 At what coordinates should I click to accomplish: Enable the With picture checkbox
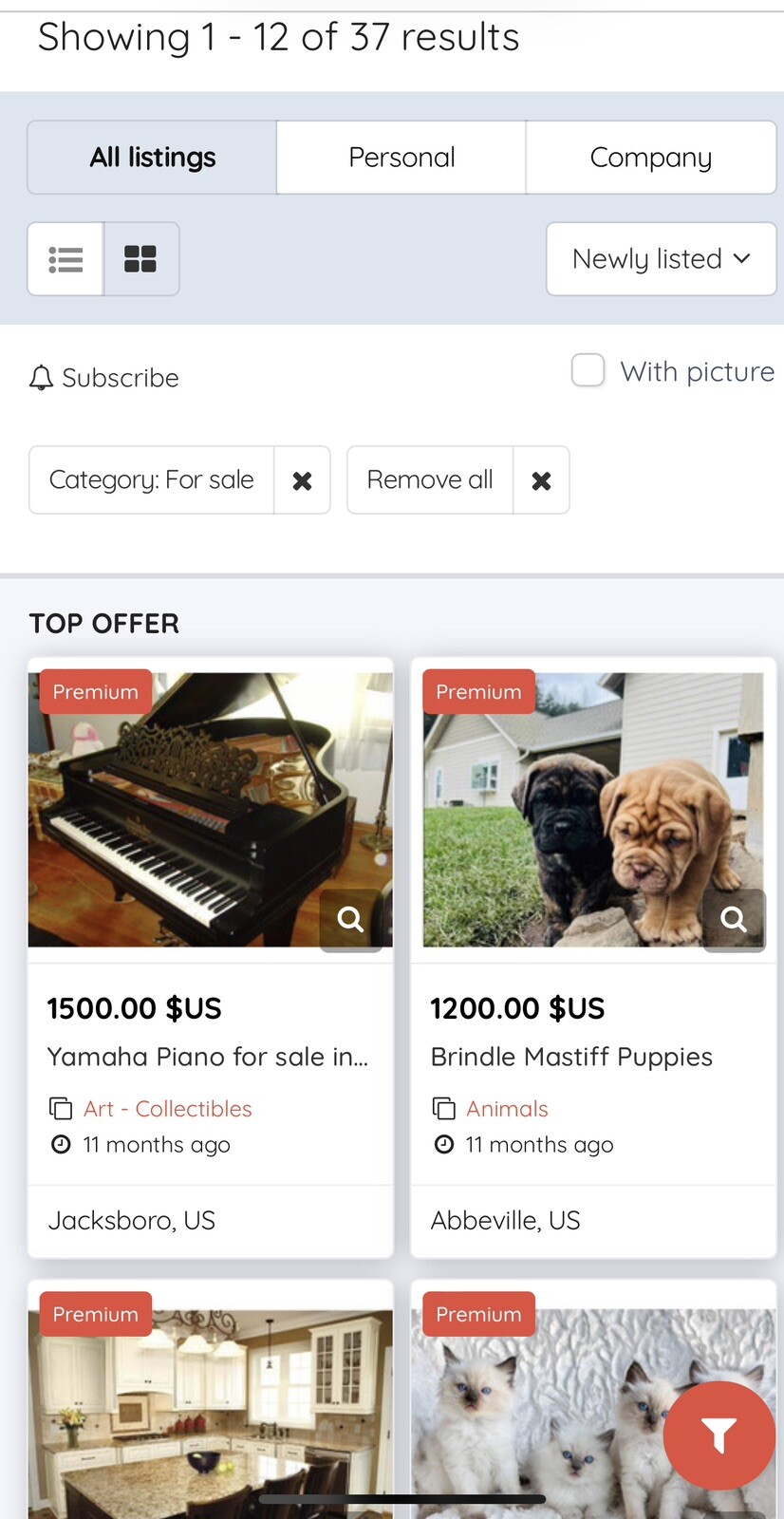(x=588, y=370)
